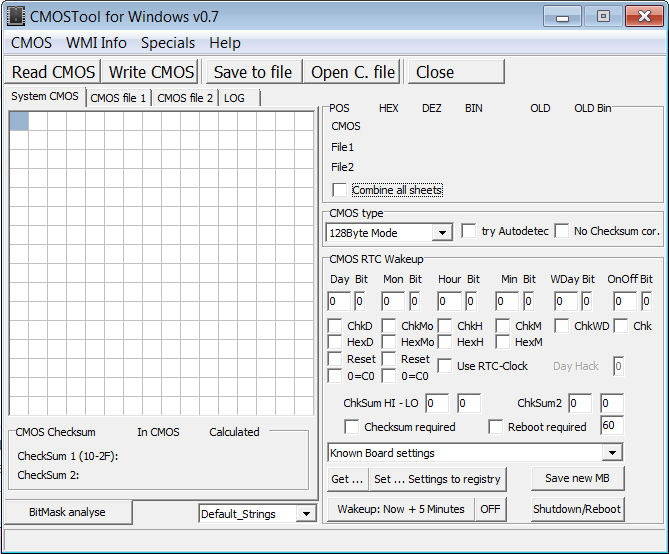Click the Get ... button
669x554 pixels.
pos(347,479)
